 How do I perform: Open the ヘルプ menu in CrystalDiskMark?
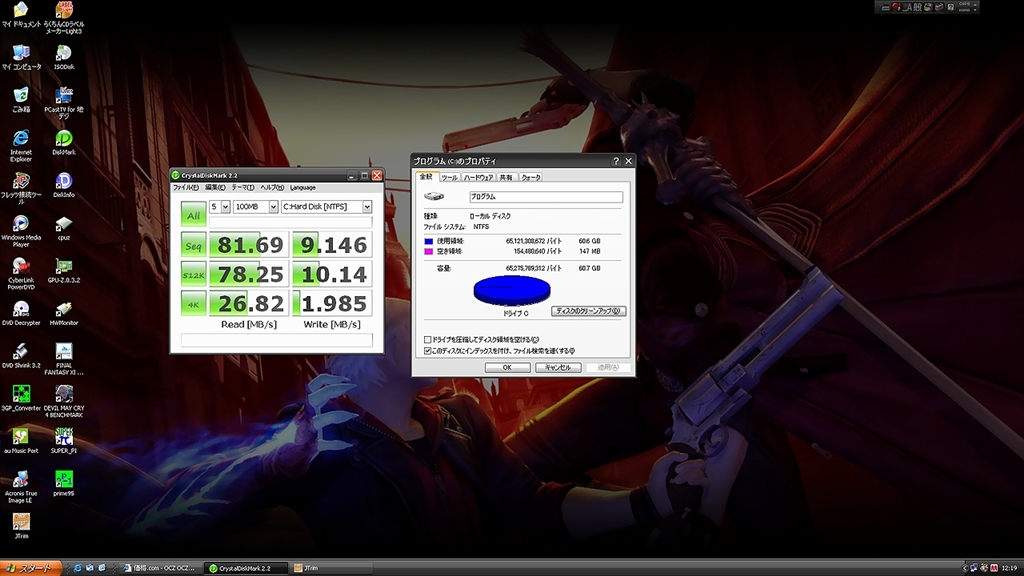pyautogui.click(x=272, y=187)
